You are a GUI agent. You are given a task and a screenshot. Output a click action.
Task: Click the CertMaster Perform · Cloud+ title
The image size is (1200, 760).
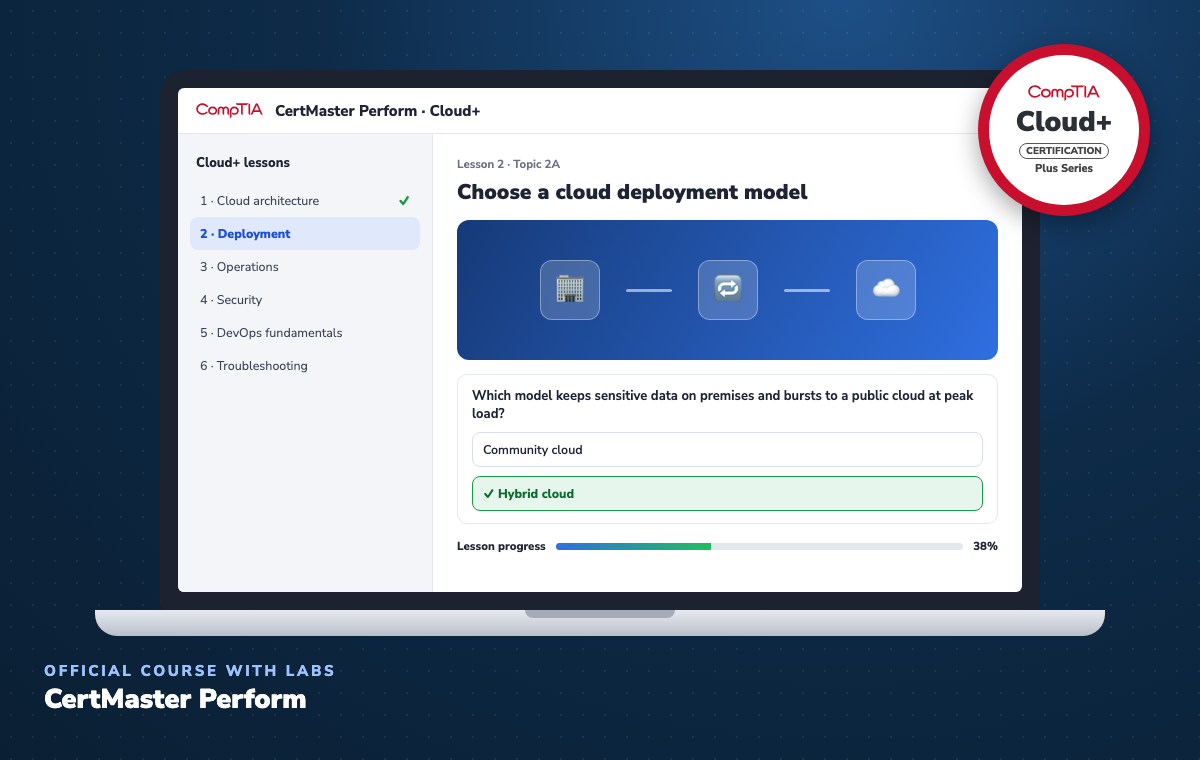coord(378,111)
